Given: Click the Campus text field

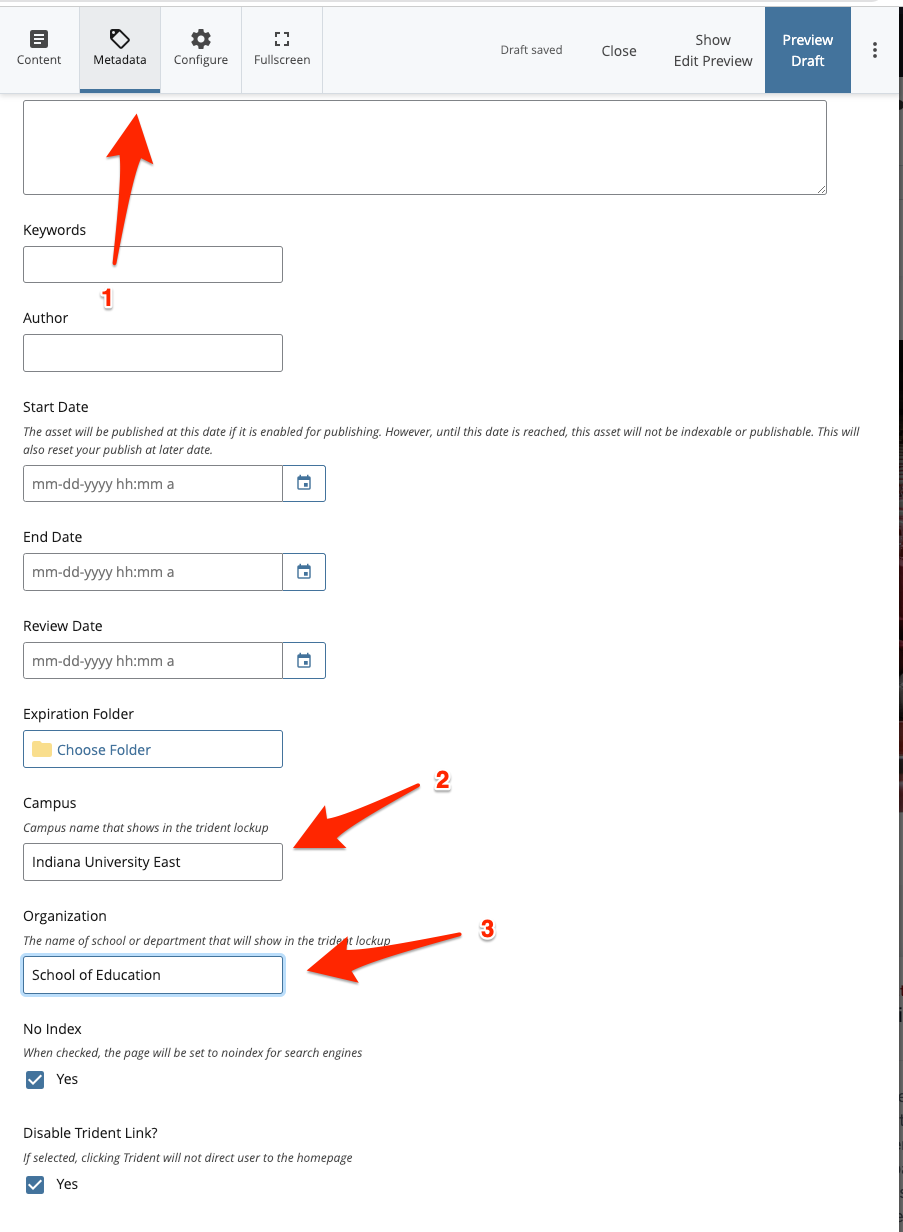Looking at the screenshot, I should tap(153, 862).
